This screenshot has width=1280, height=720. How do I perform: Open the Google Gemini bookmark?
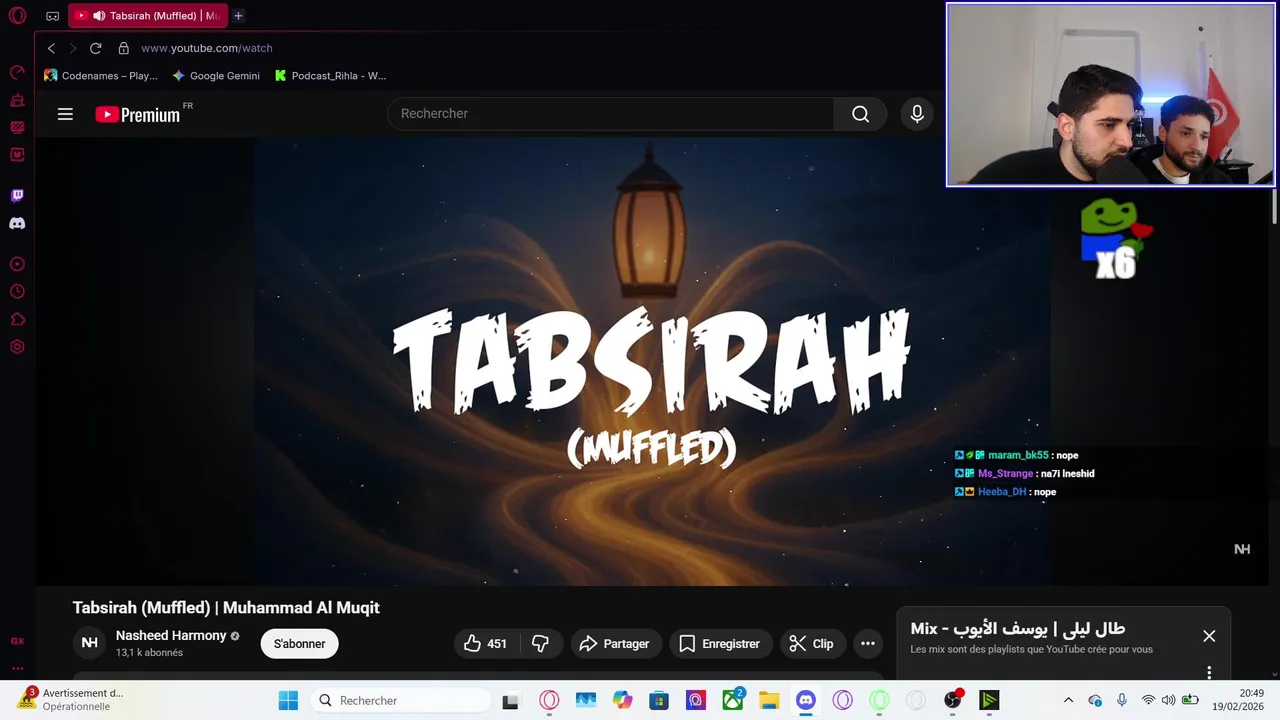pos(216,76)
